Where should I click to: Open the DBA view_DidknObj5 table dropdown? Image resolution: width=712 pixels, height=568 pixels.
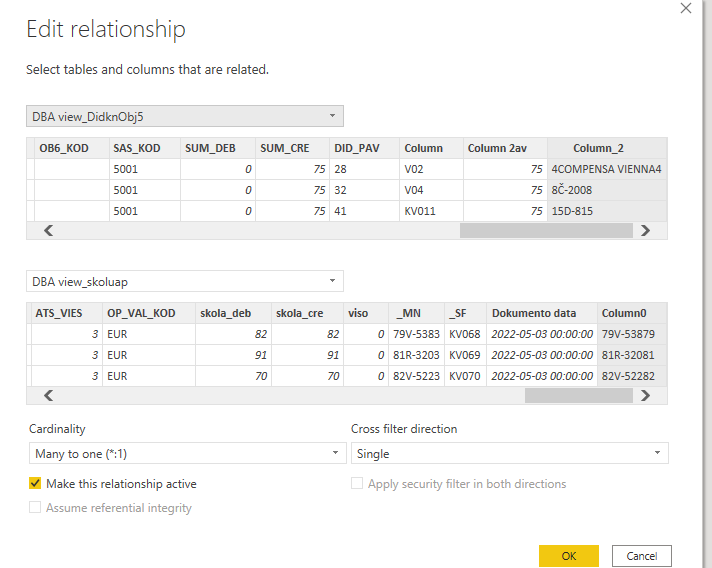click(x=185, y=116)
